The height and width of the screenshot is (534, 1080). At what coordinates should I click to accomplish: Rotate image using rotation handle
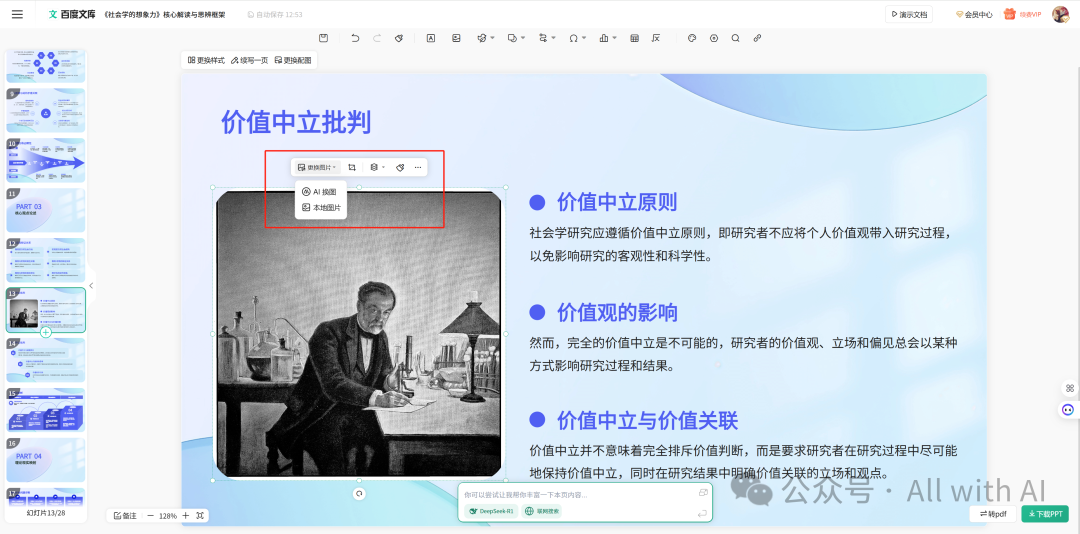359,493
